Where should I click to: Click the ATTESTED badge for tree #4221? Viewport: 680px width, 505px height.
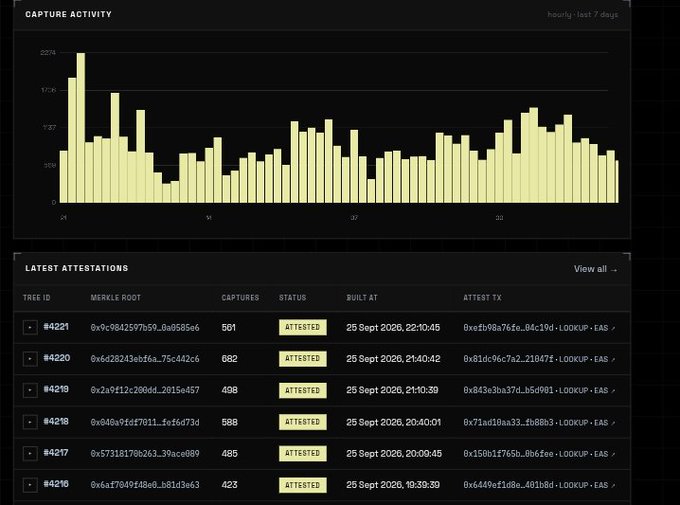[x=303, y=327]
